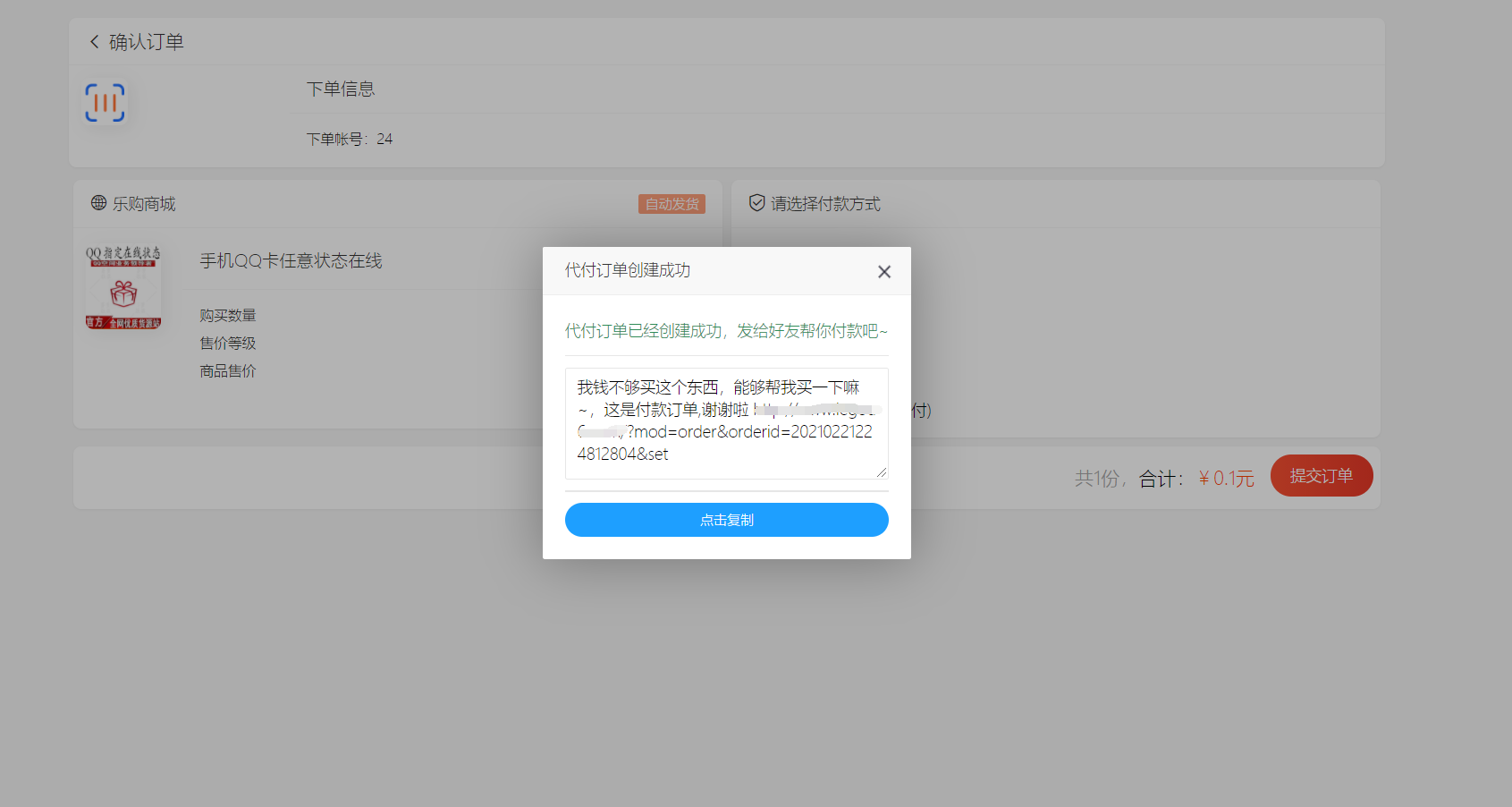This screenshot has width=1512, height=807.
Task: Click the globe icon beside 乐购商城
Action: 98,203
